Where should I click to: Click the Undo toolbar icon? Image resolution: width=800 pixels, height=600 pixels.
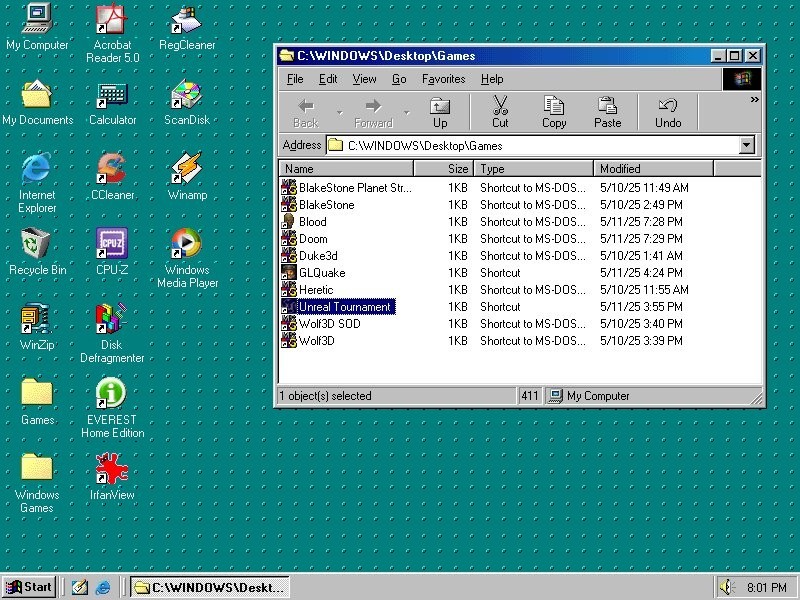pyautogui.click(x=668, y=111)
